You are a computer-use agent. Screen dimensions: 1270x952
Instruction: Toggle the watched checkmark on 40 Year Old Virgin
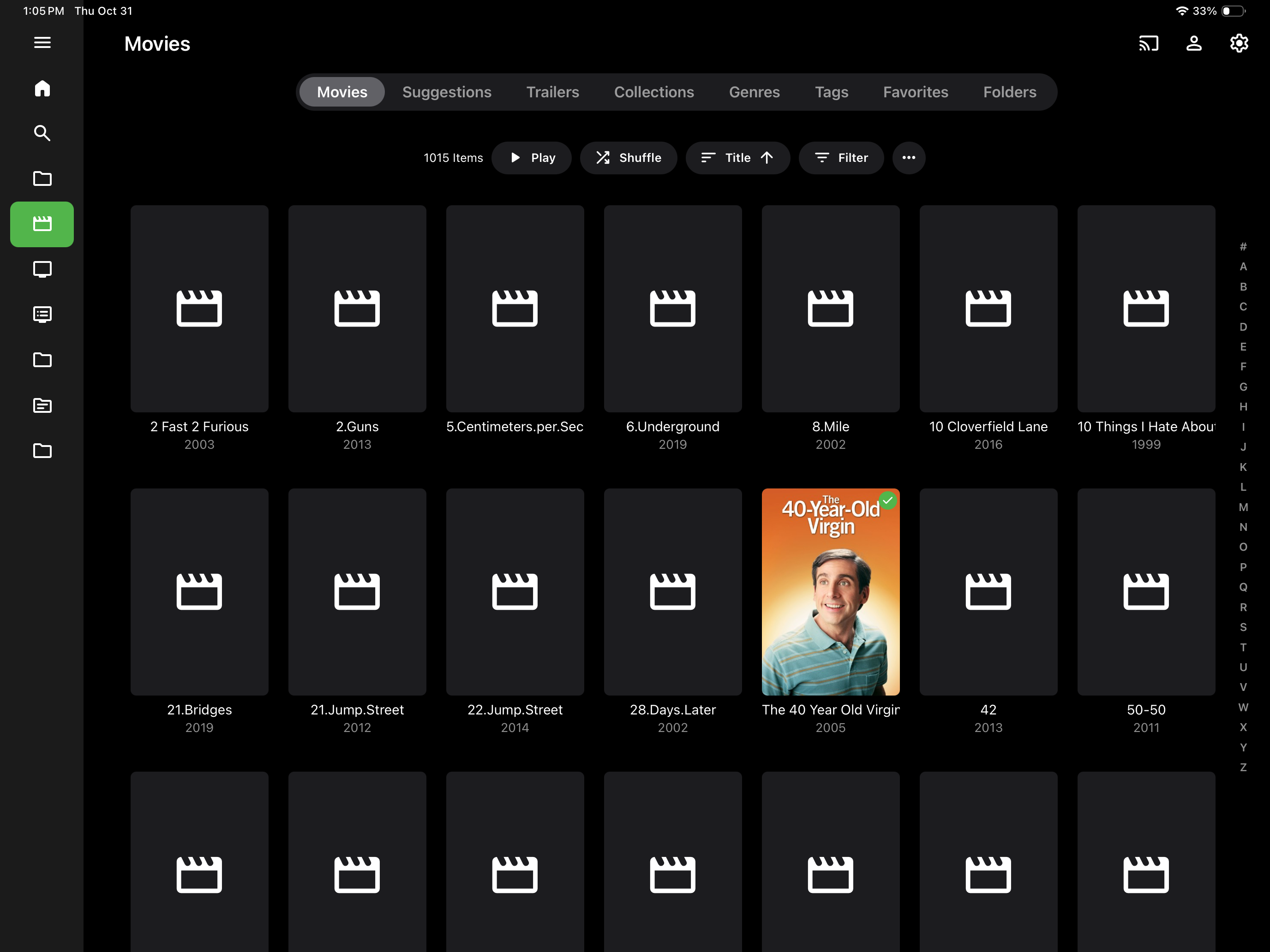pyautogui.click(x=887, y=500)
